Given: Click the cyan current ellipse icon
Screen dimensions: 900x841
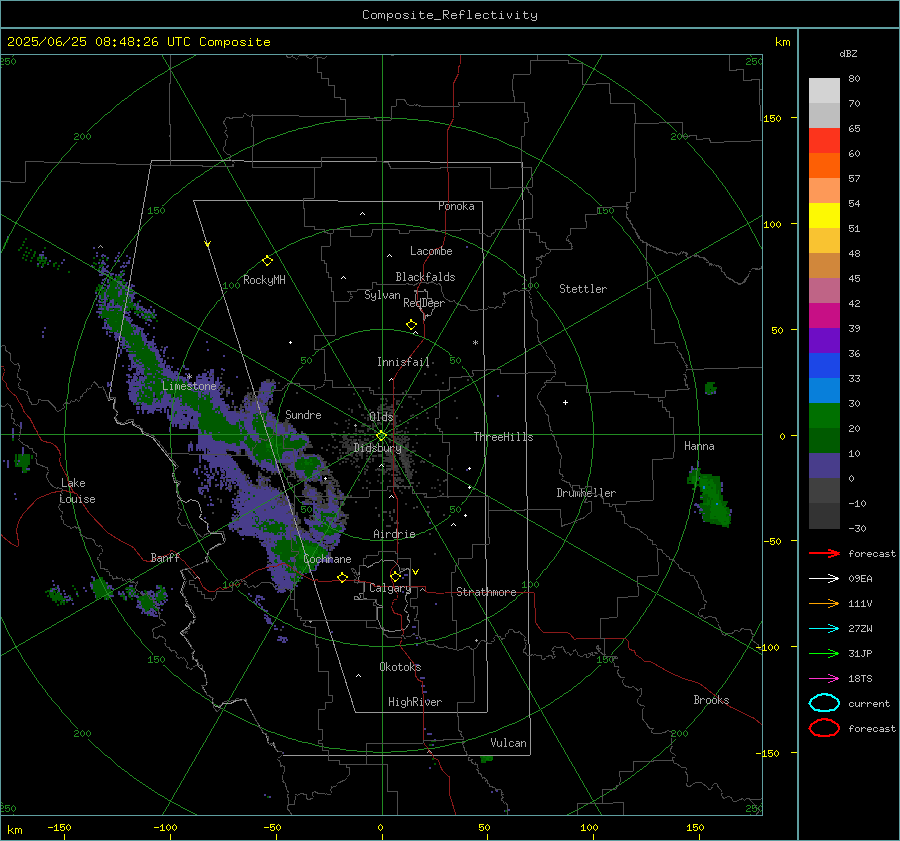Looking at the screenshot, I should [824, 703].
